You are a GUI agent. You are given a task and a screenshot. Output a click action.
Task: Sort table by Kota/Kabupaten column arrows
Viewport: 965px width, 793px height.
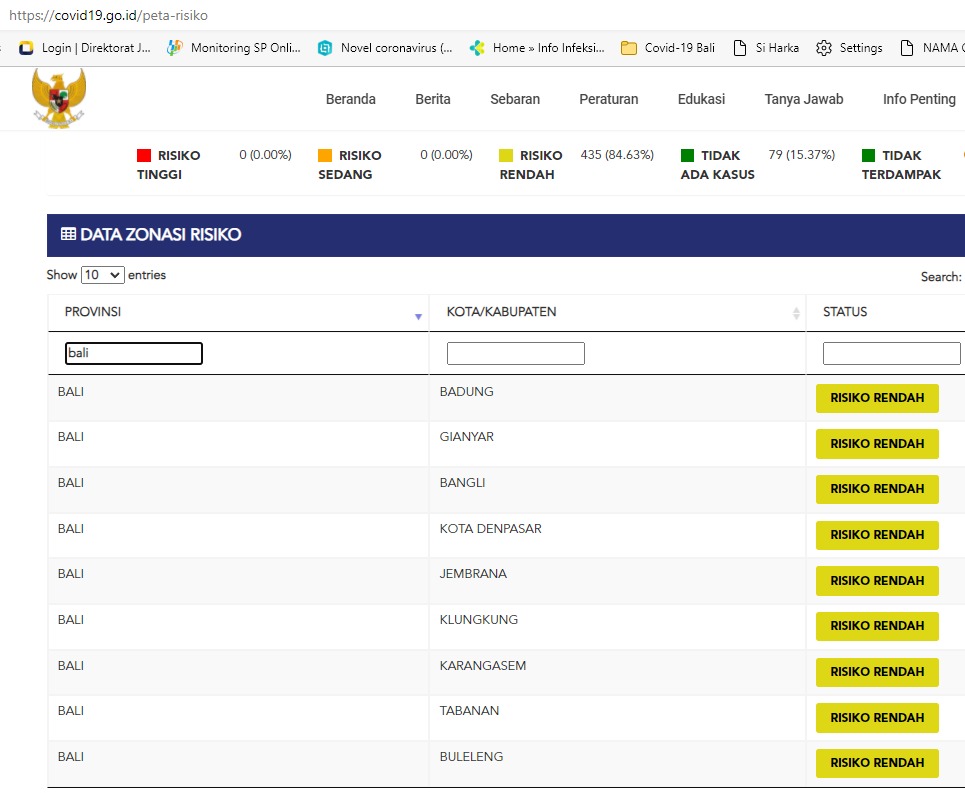click(796, 313)
